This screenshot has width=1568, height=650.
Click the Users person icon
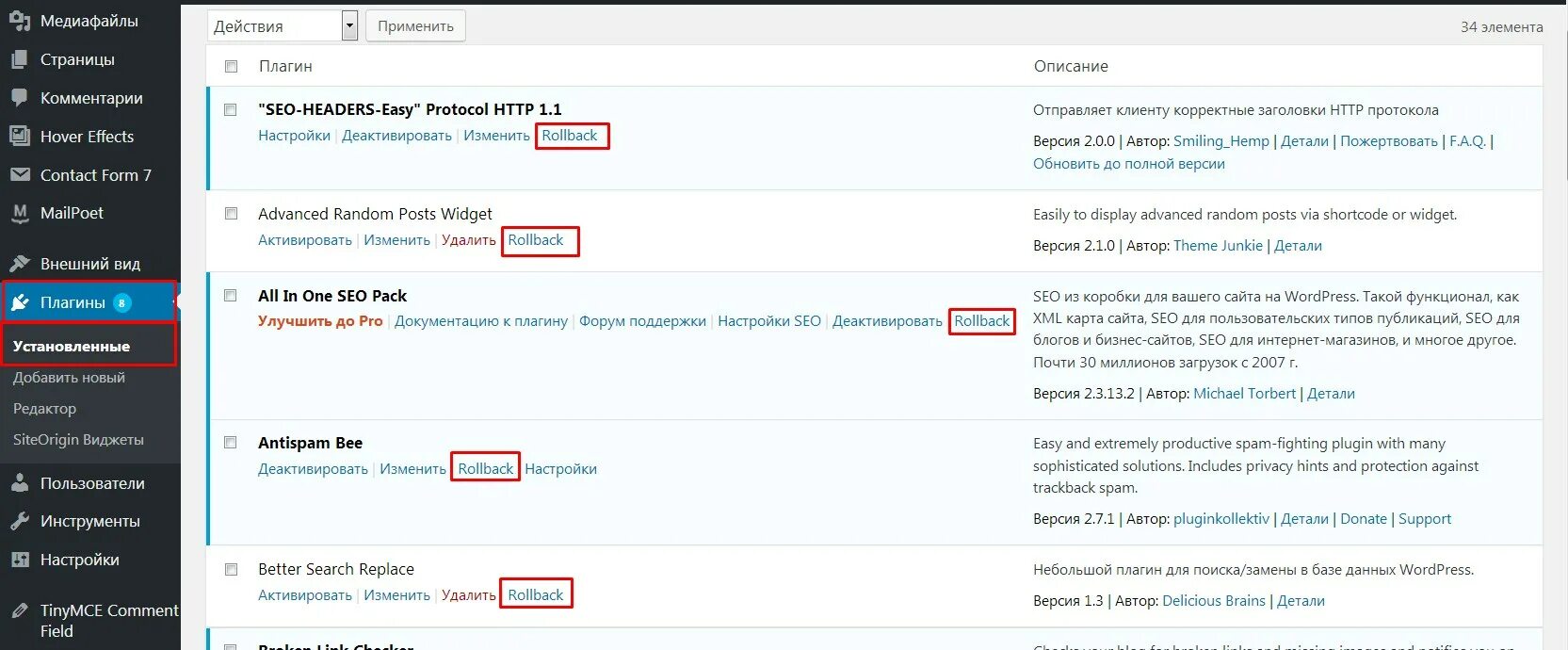tap(20, 483)
